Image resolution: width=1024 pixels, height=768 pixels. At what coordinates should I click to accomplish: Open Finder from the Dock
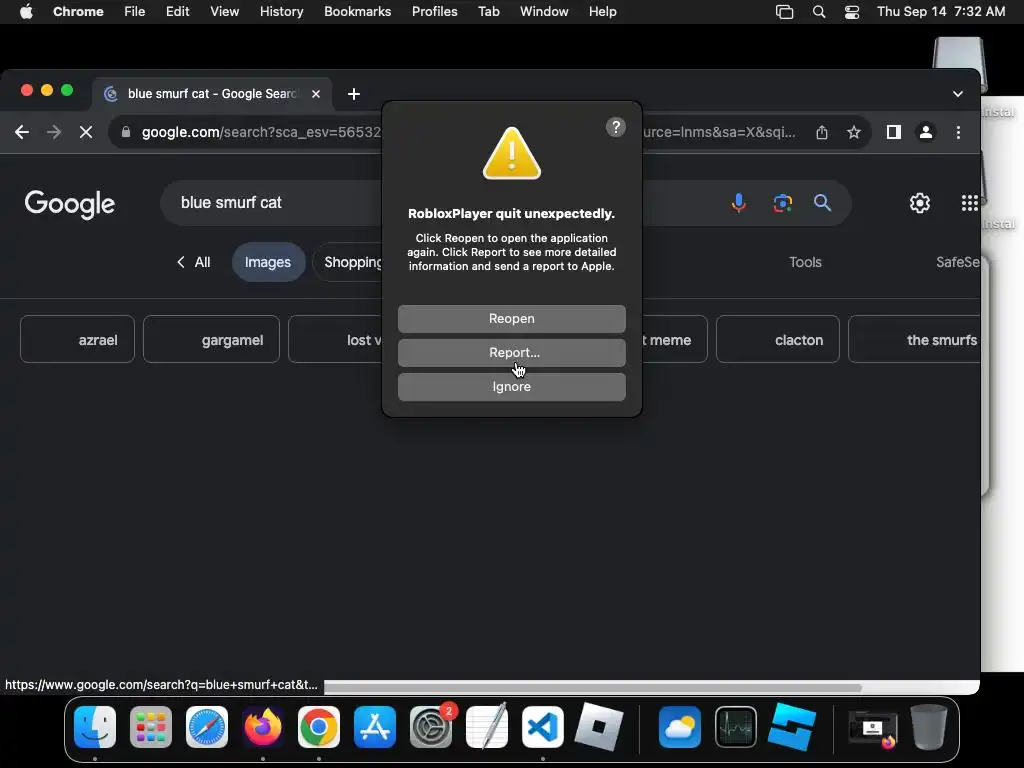click(95, 727)
